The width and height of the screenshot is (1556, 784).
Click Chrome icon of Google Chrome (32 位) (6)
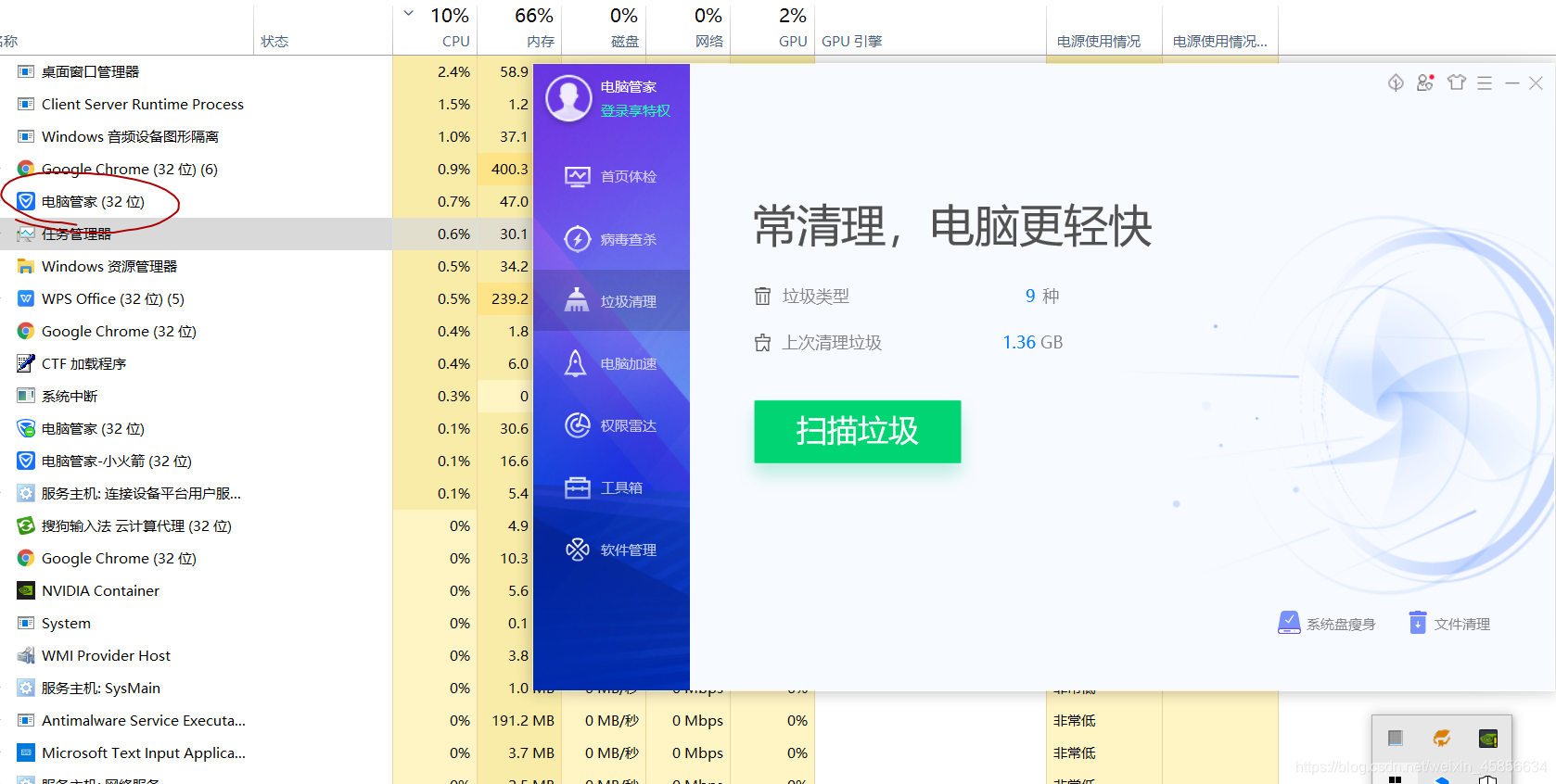click(x=26, y=169)
